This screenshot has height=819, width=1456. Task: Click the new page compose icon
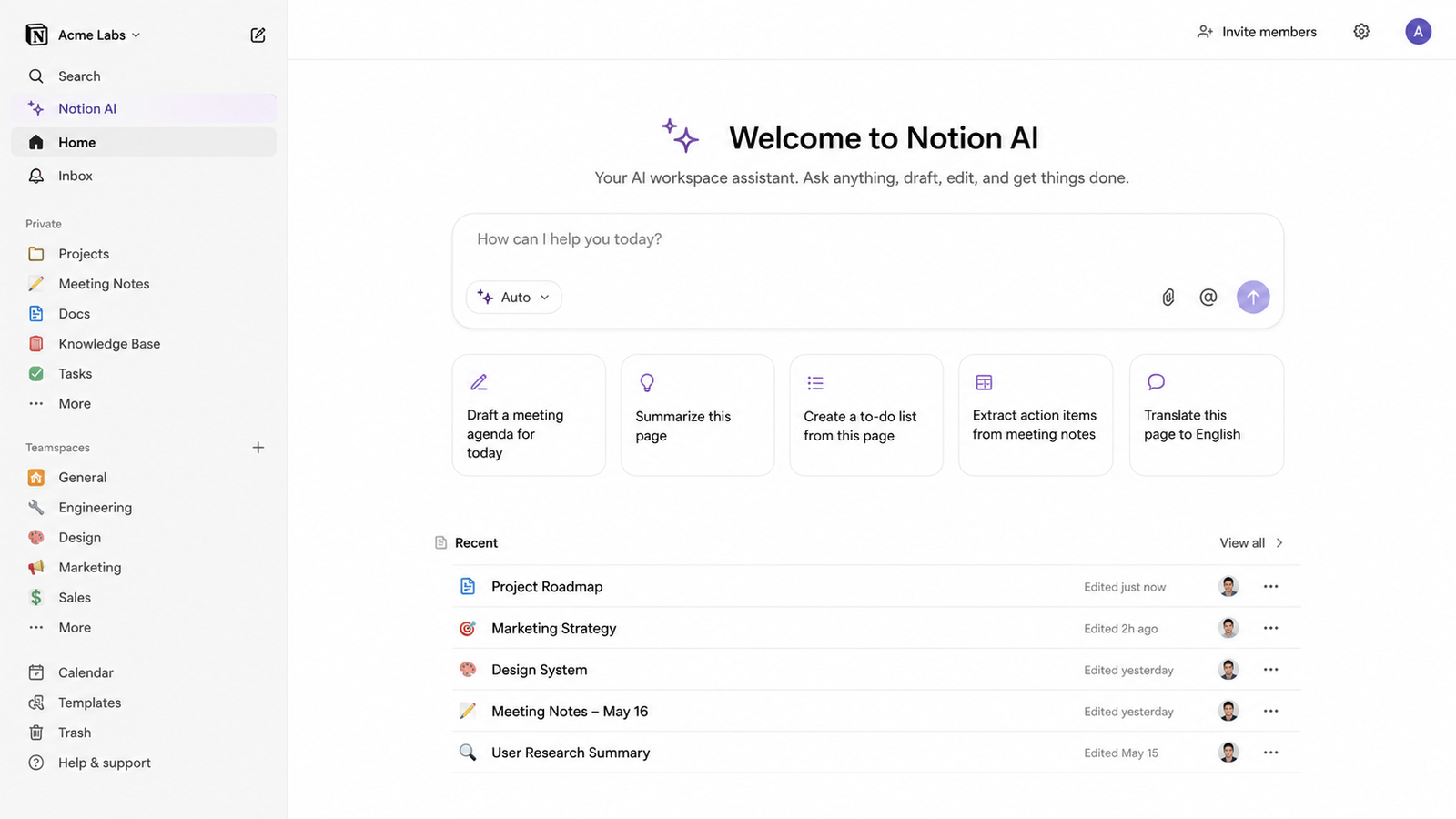click(258, 35)
